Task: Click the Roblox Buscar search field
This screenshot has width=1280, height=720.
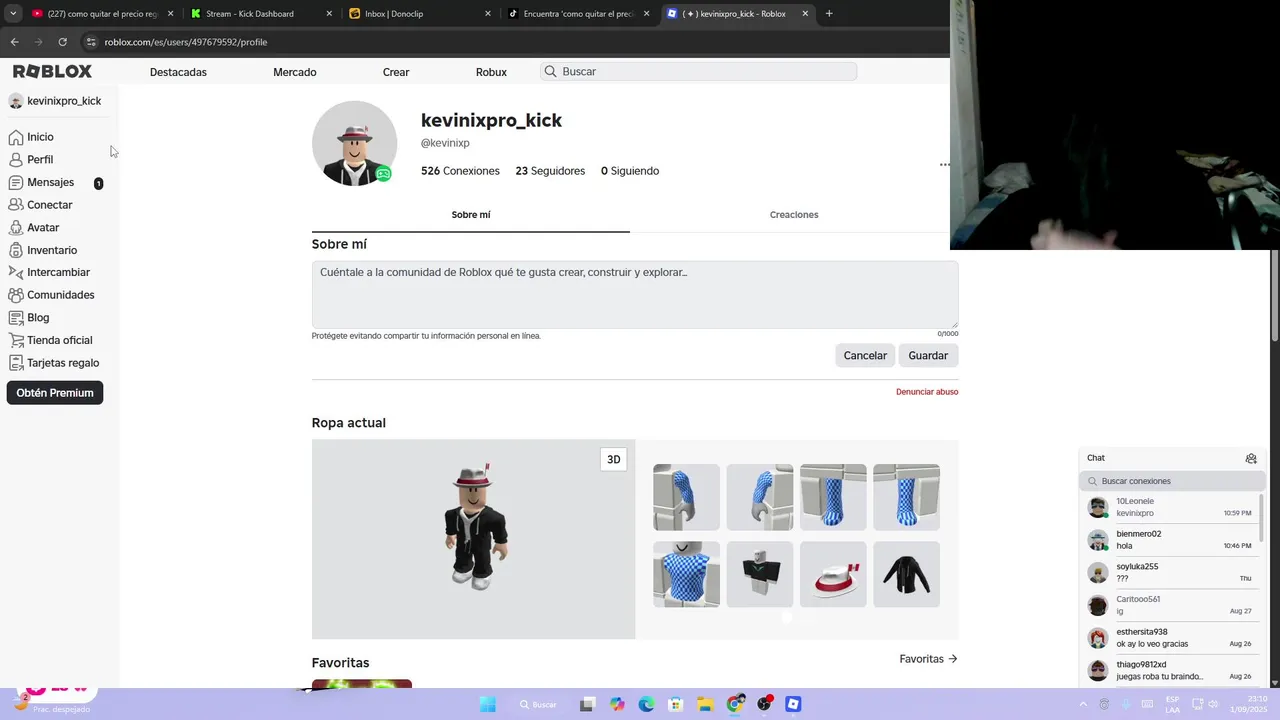Action: tap(699, 72)
